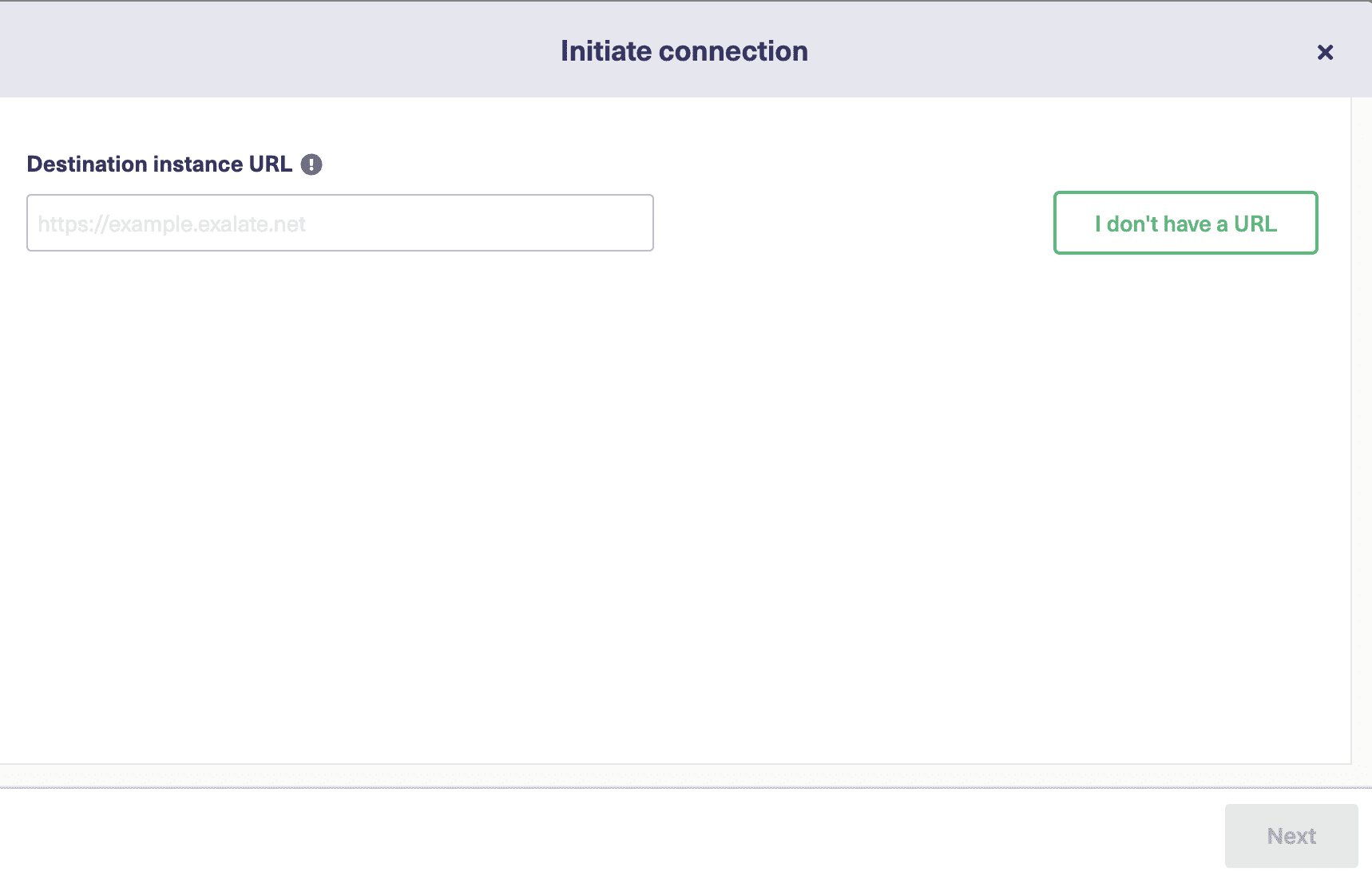Image resolution: width=1372 pixels, height=883 pixels.
Task: Focus the https://example.exalate.net placeholder field
Action: (x=339, y=223)
